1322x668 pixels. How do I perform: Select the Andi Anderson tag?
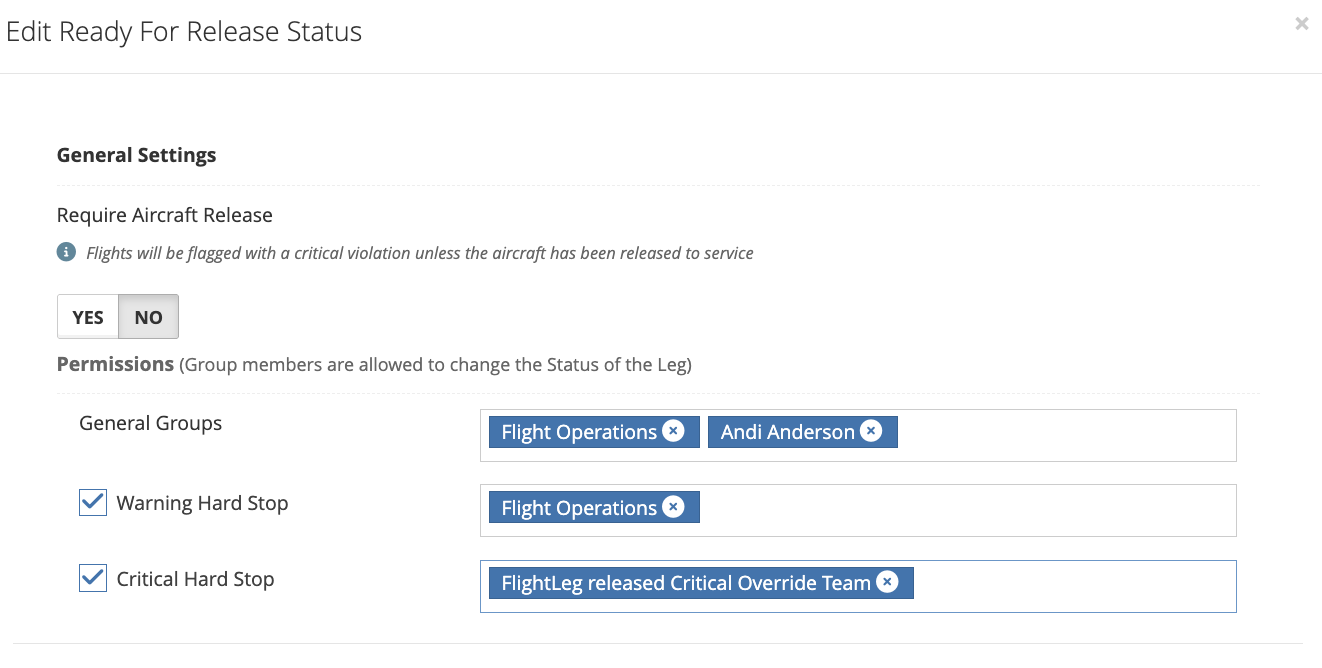click(x=788, y=432)
